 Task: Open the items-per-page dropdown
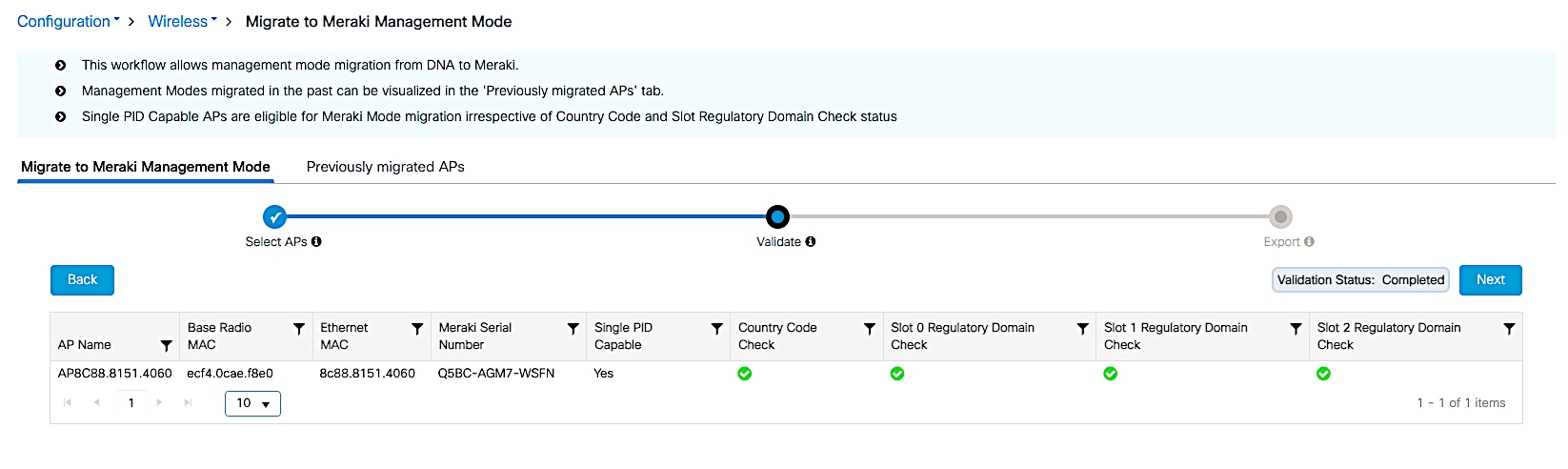pos(252,403)
